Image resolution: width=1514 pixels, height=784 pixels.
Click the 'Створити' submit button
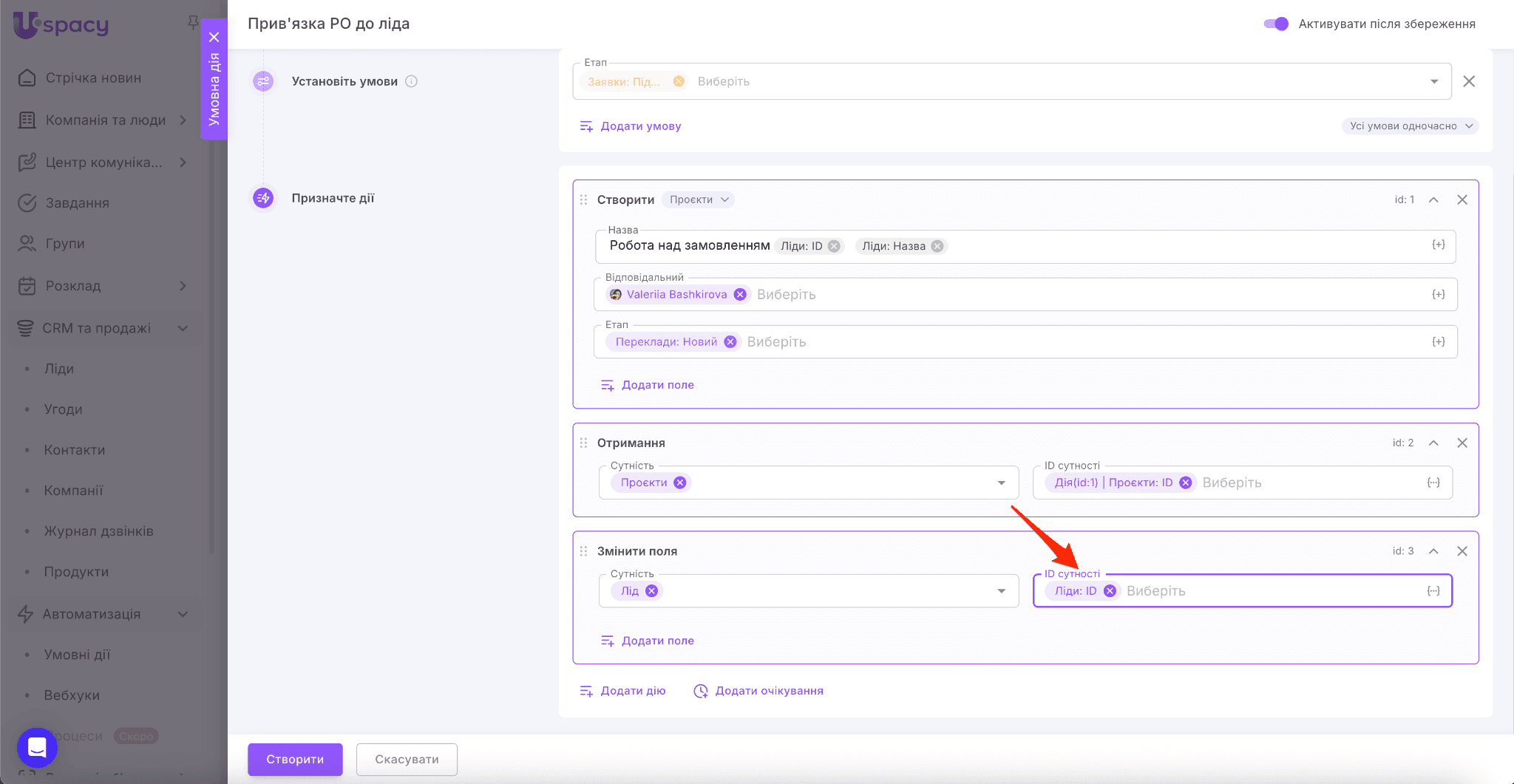tap(295, 759)
